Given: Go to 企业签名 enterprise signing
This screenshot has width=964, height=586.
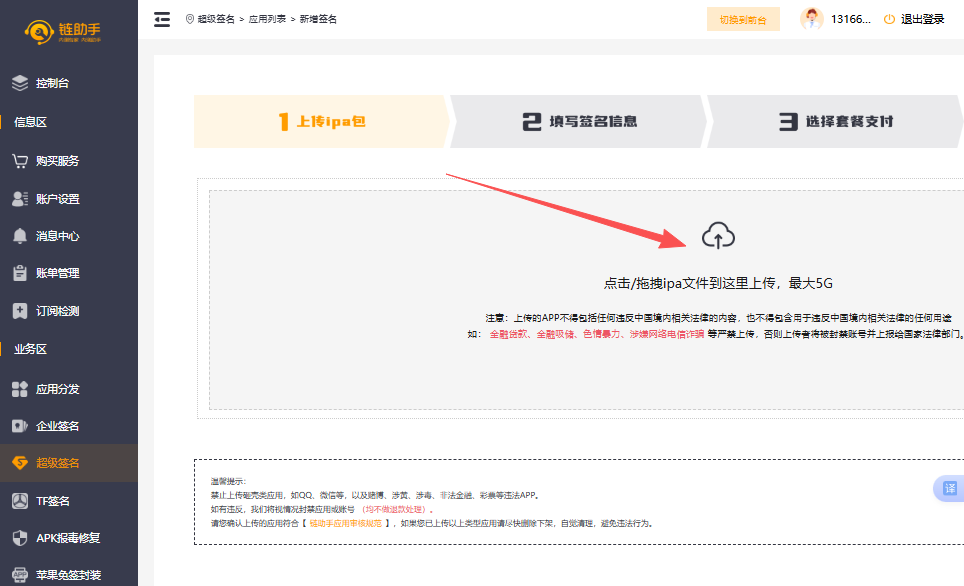Looking at the screenshot, I should [x=57, y=426].
